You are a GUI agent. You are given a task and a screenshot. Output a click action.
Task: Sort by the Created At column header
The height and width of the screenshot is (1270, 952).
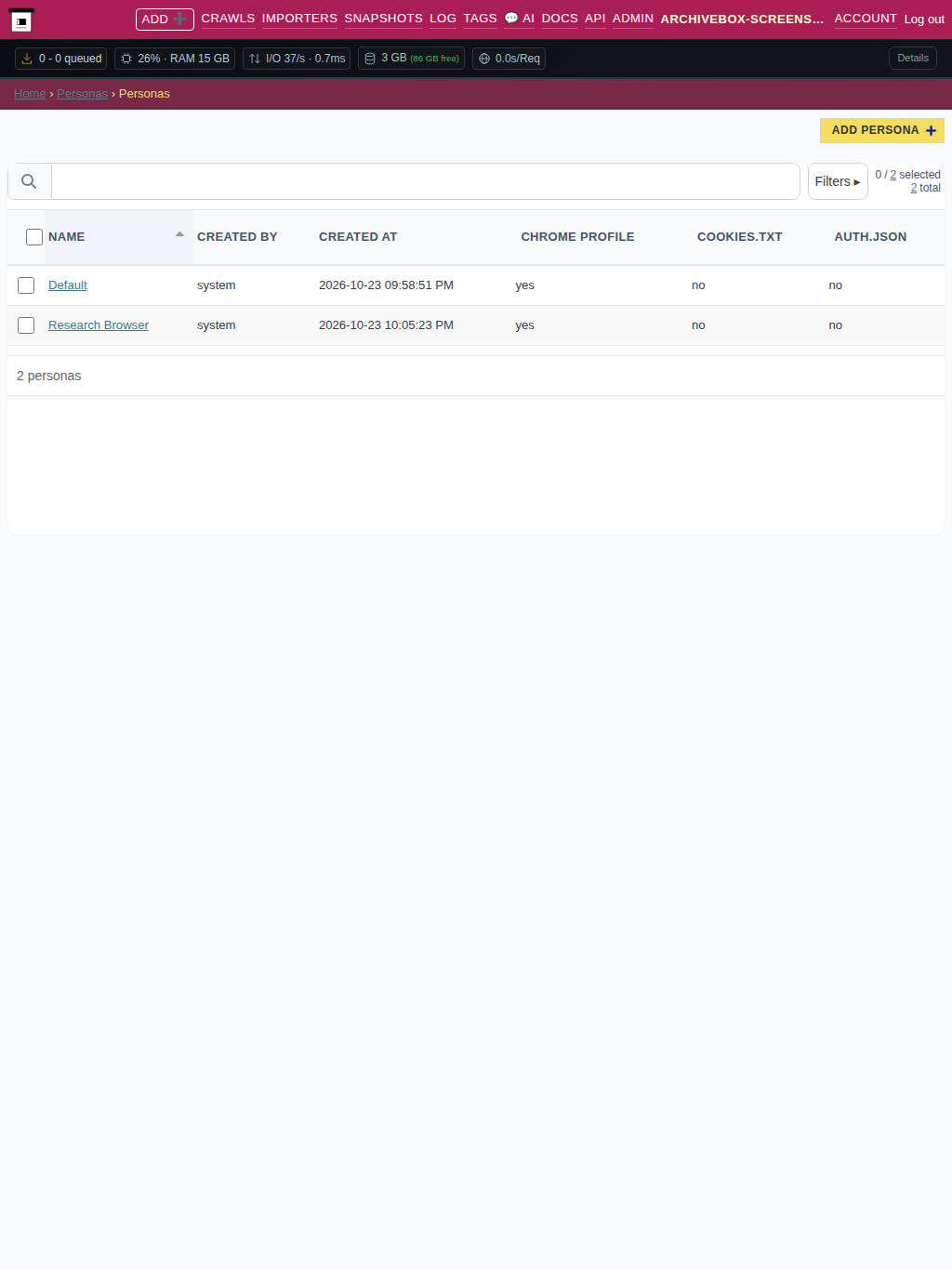pos(358,237)
